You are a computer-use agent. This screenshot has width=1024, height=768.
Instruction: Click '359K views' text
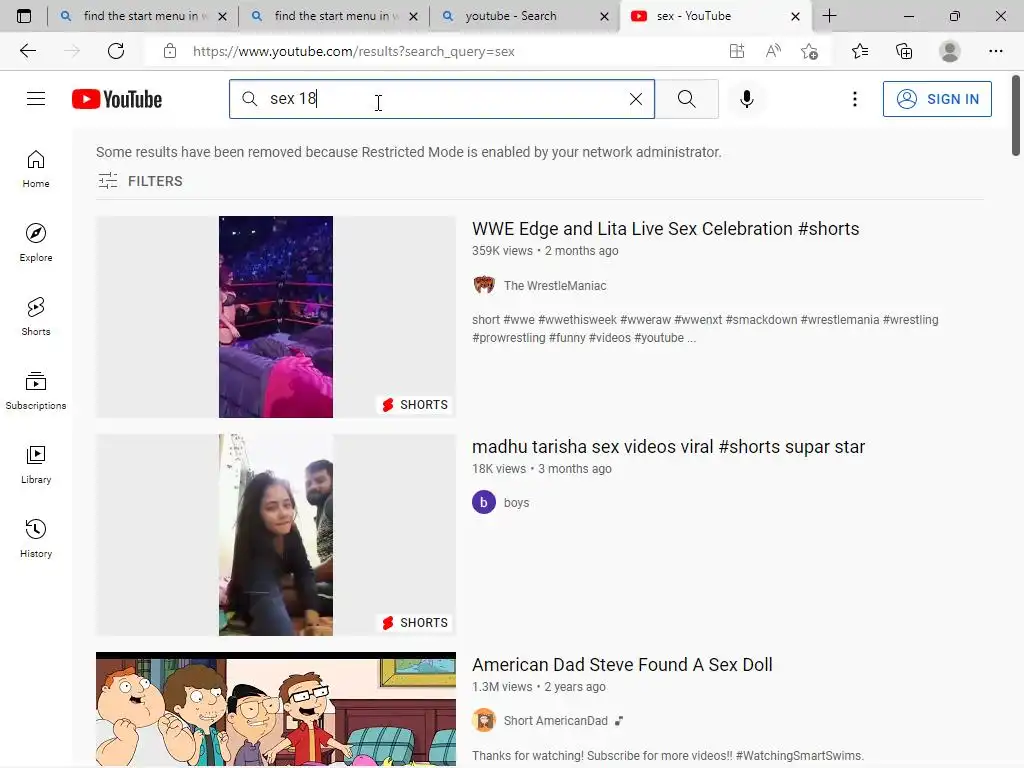pyautogui.click(x=502, y=251)
